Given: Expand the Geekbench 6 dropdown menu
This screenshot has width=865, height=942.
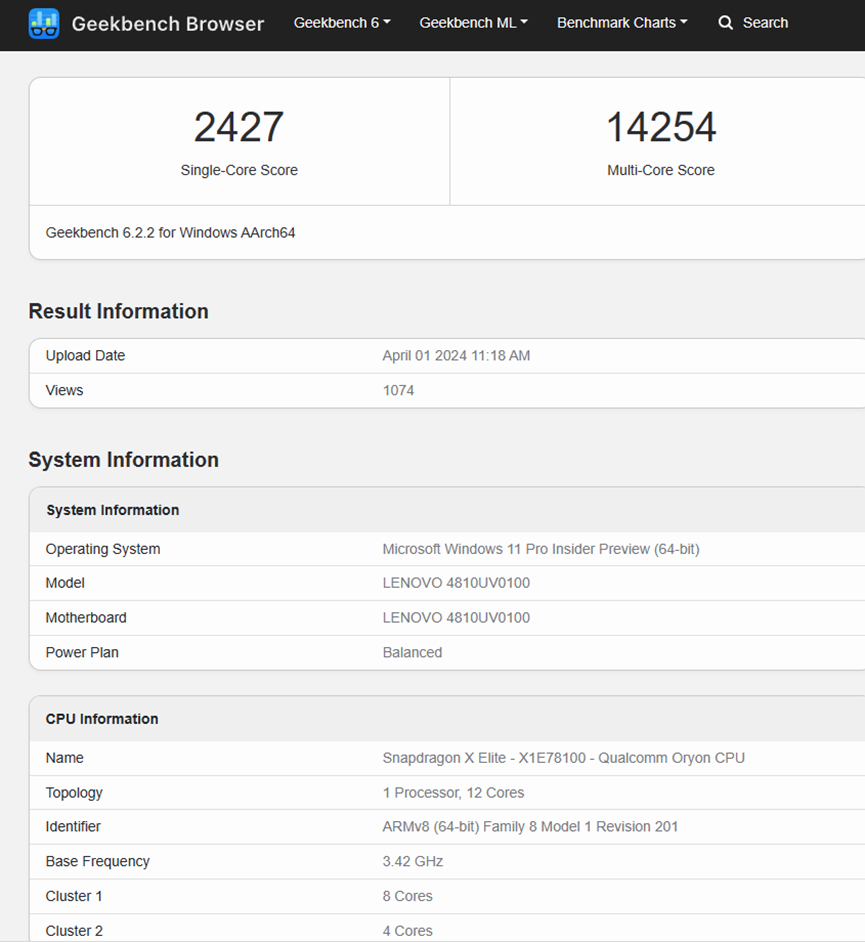Looking at the screenshot, I should click(342, 23).
